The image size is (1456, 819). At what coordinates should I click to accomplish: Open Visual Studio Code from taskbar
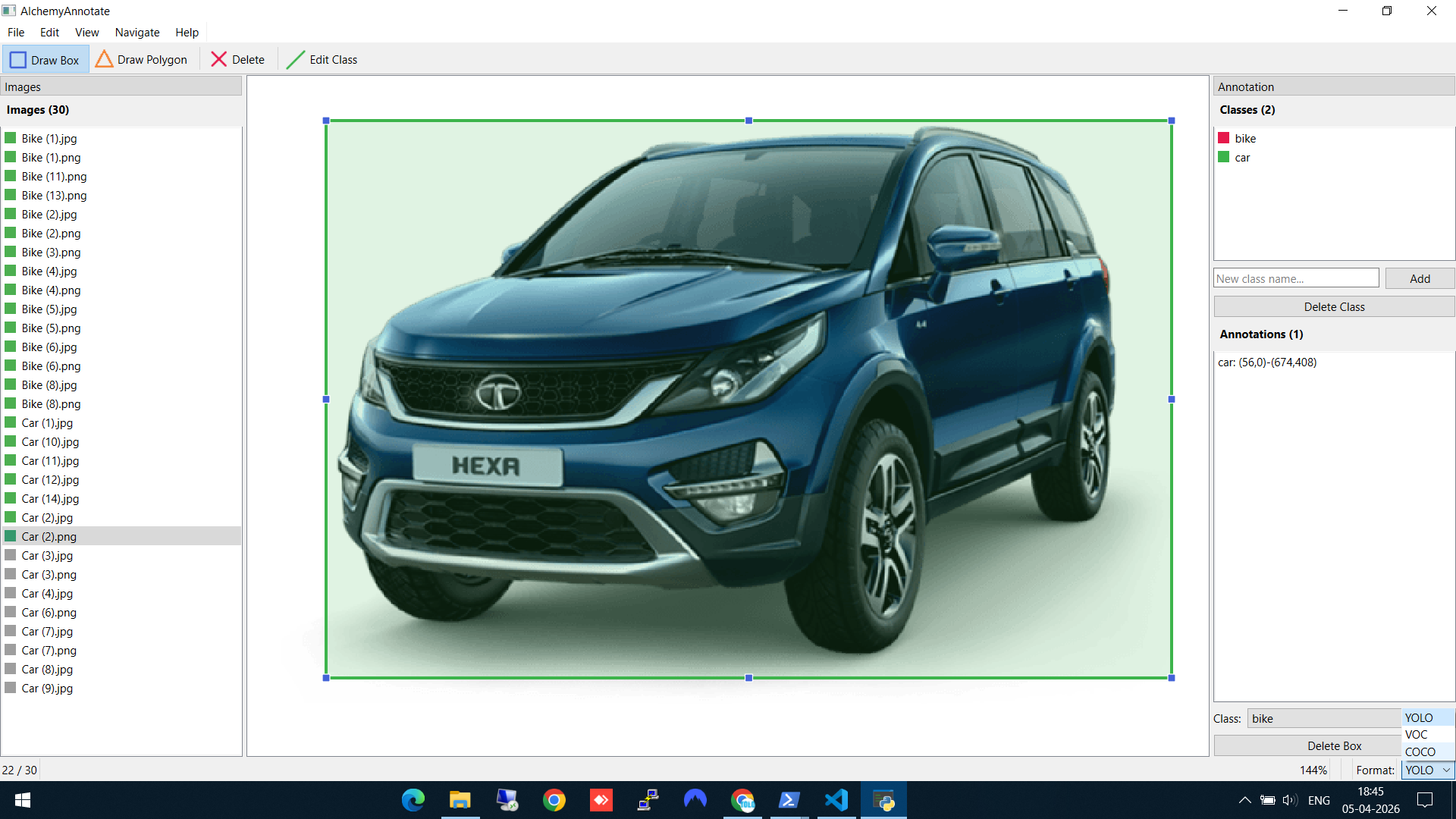pyautogui.click(x=836, y=800)
